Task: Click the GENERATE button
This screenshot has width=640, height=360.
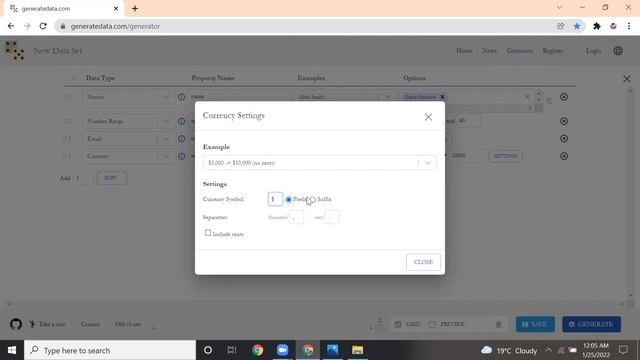Action: point(592,324)
